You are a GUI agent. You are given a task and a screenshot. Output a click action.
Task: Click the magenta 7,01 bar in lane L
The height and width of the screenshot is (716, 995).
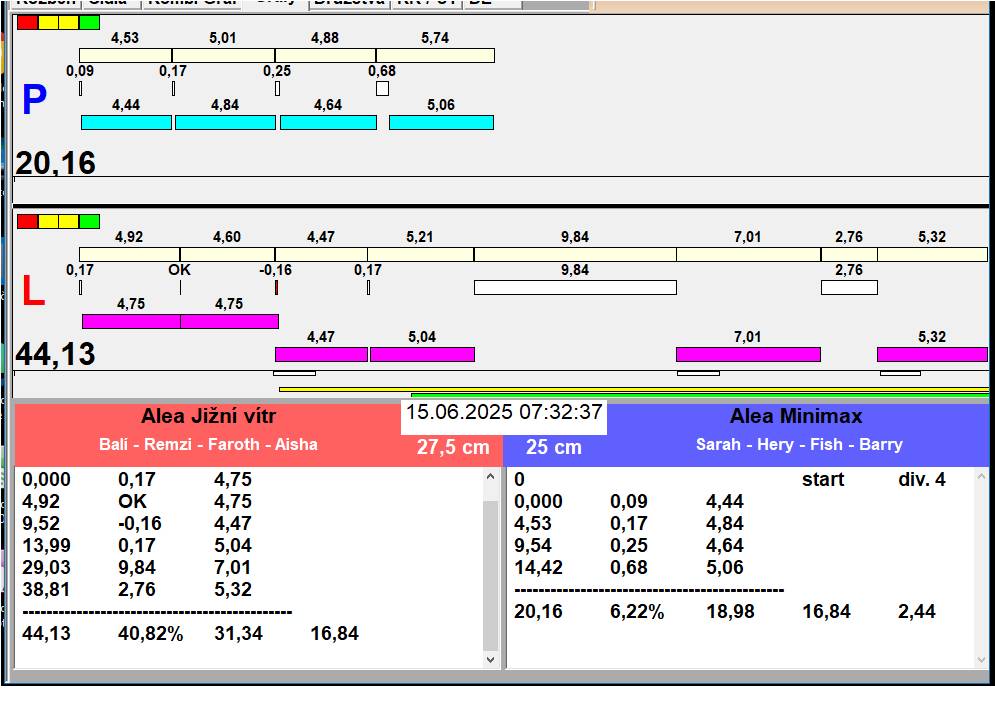tap(747, 354)
